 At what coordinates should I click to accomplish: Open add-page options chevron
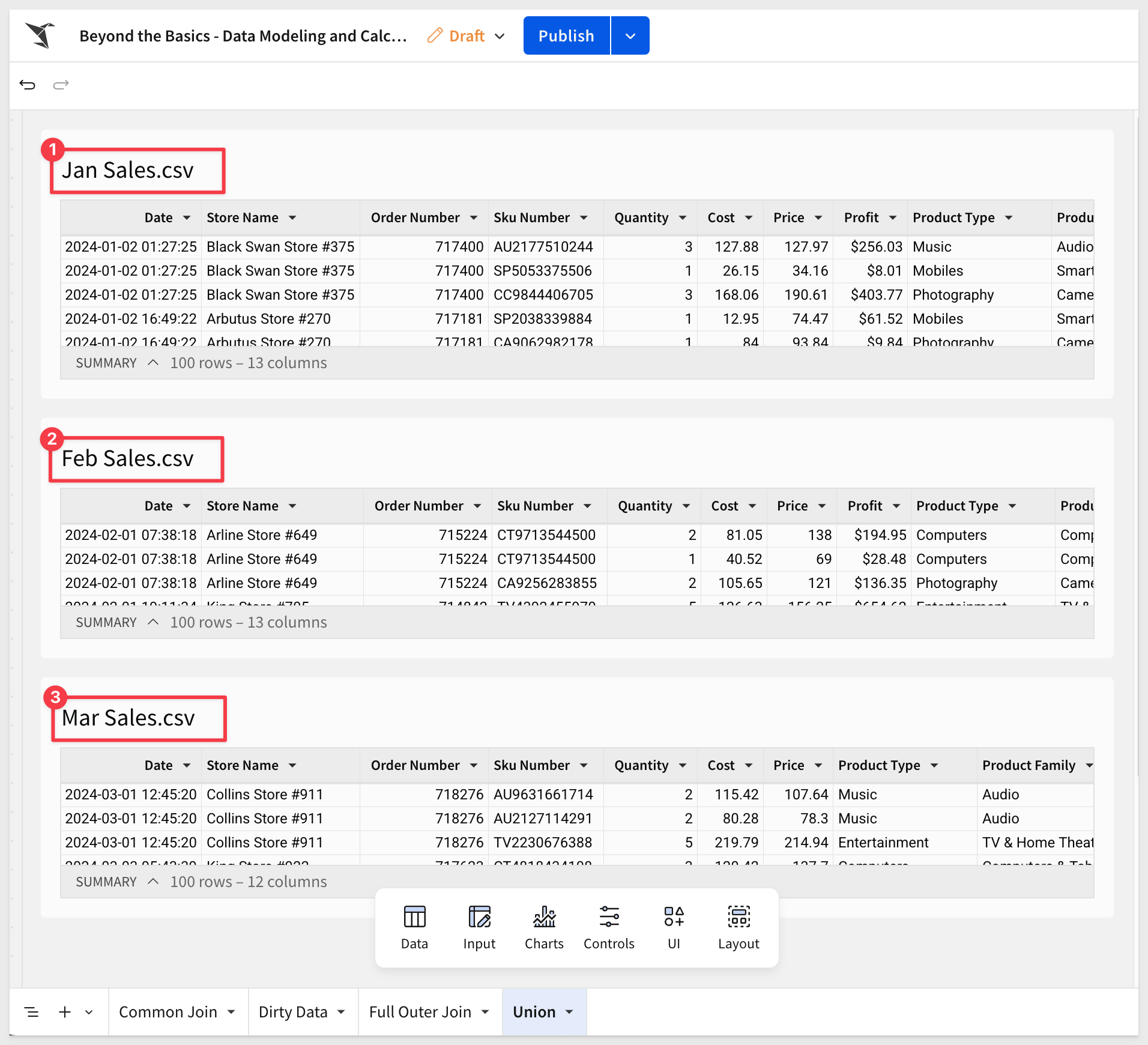89,1012
